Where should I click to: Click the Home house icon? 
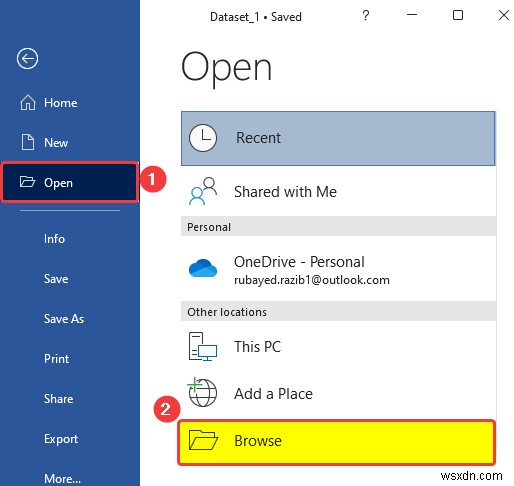pos(28,102)
